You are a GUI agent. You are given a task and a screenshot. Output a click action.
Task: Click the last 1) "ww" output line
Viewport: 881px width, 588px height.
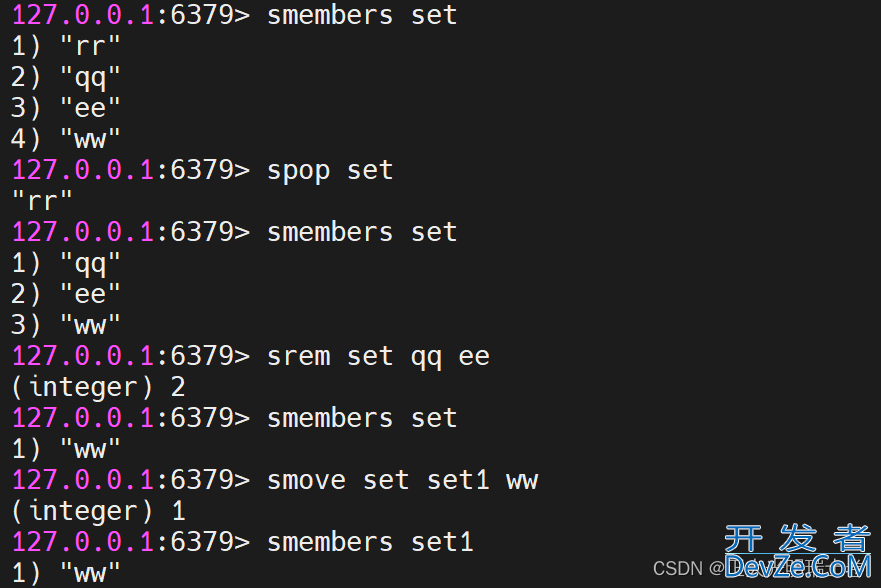pos(66,574)
